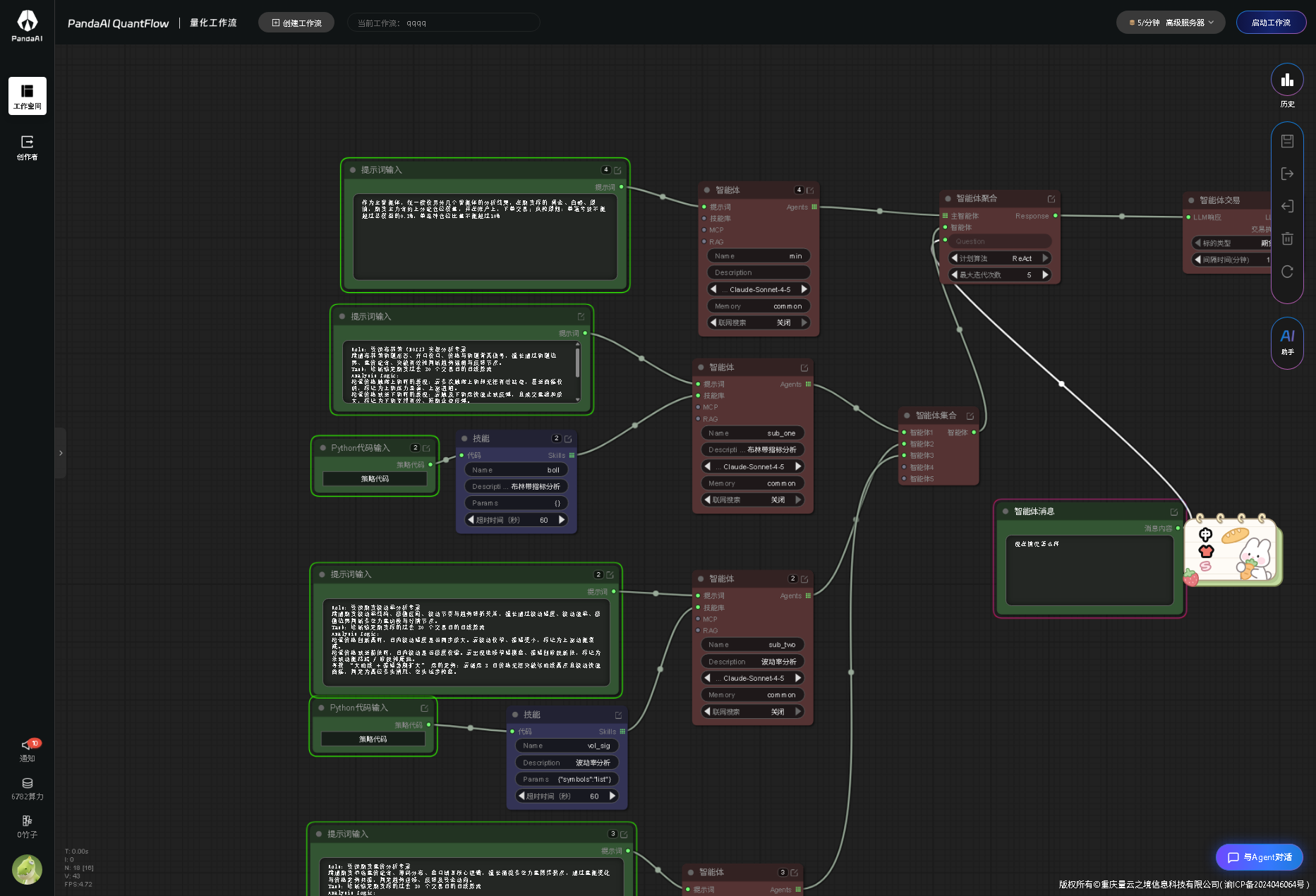The height and width of the screenshot is (896, 1316).
Task: Click the export arrow icon in right toolbar
Action: pos(1287,174)
